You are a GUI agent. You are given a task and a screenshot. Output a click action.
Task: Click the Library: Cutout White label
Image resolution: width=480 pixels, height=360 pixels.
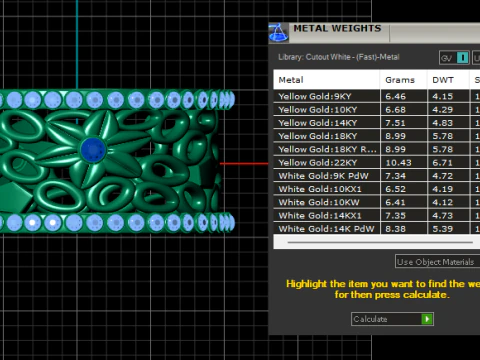point(339,57)
